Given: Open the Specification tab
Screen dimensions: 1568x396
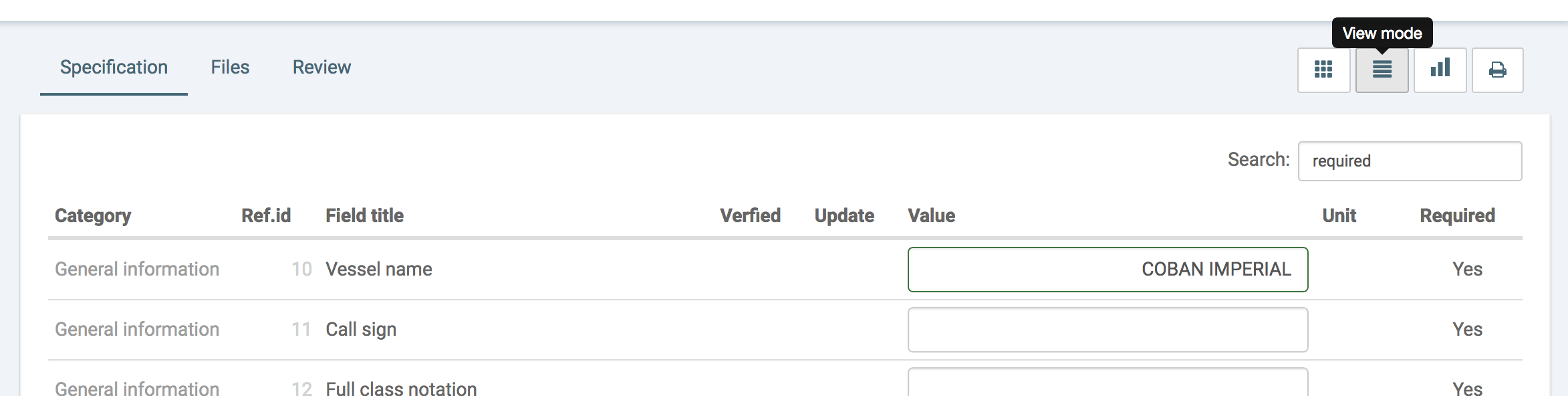Looking at the screenshot, I should tap(114, 68).
